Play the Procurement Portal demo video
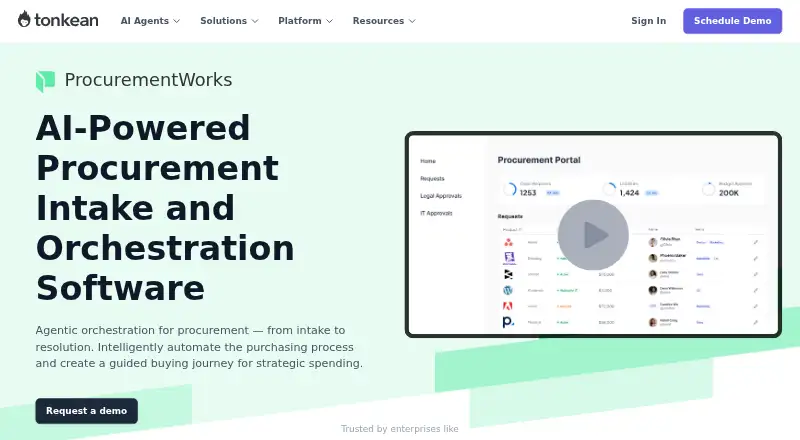Screen dimensions: 800x440 593,235
